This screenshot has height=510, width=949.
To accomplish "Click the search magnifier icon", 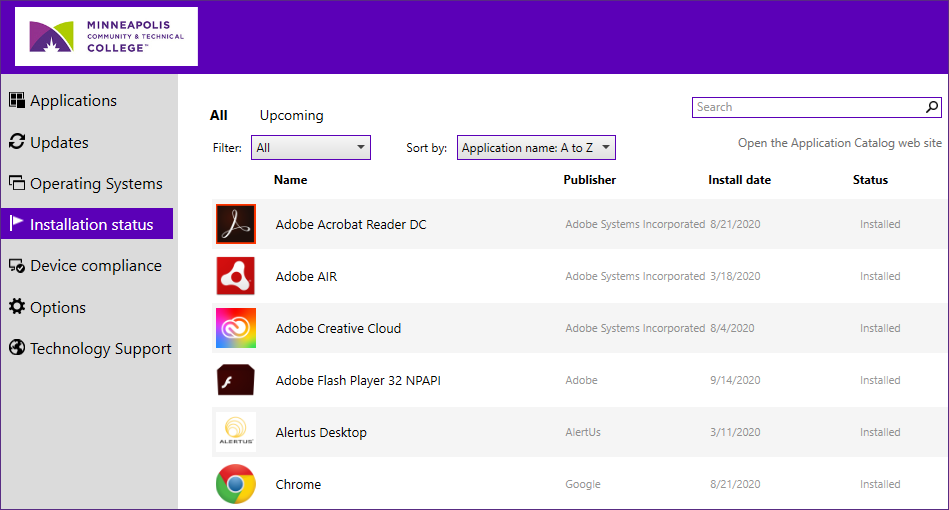I will coord(932,107).
